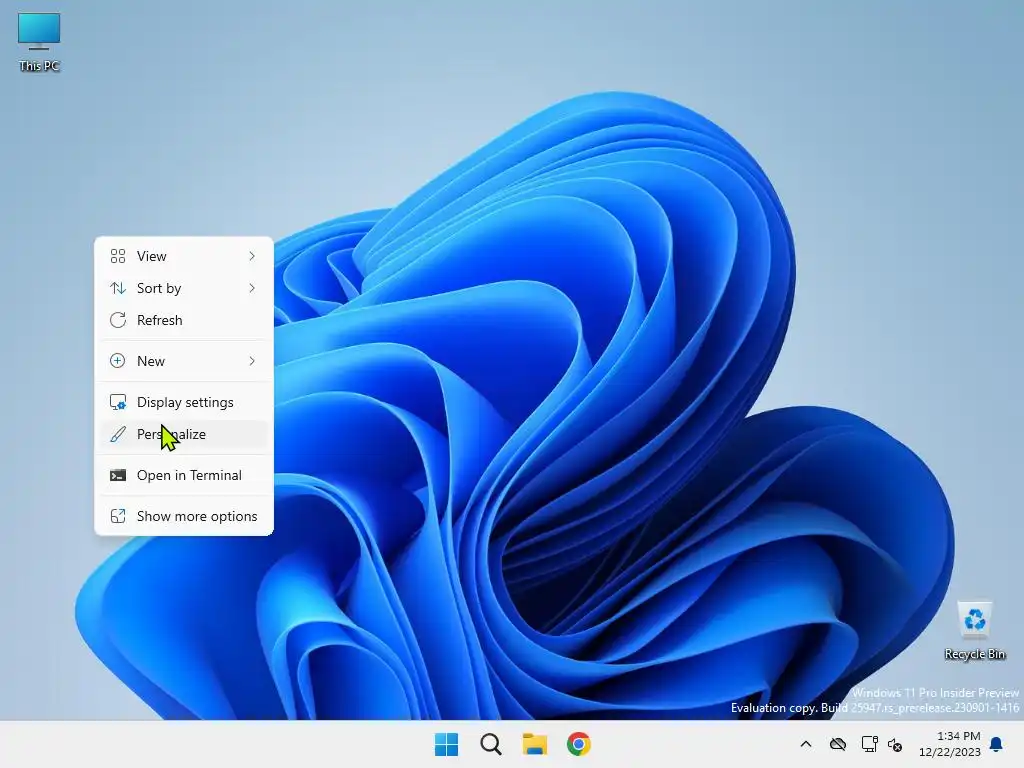Launch File Explorer from taskbar
Screen dimensions: 1024x768
pos(535,744)
